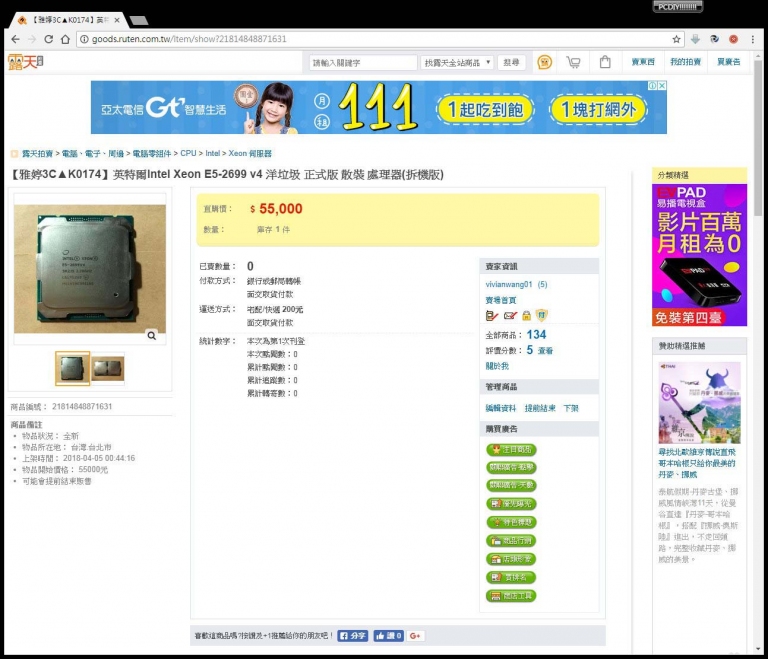Click 下架 to take item down
The width and height of the screenshot is (768, 659).
[x=571, y=408]
